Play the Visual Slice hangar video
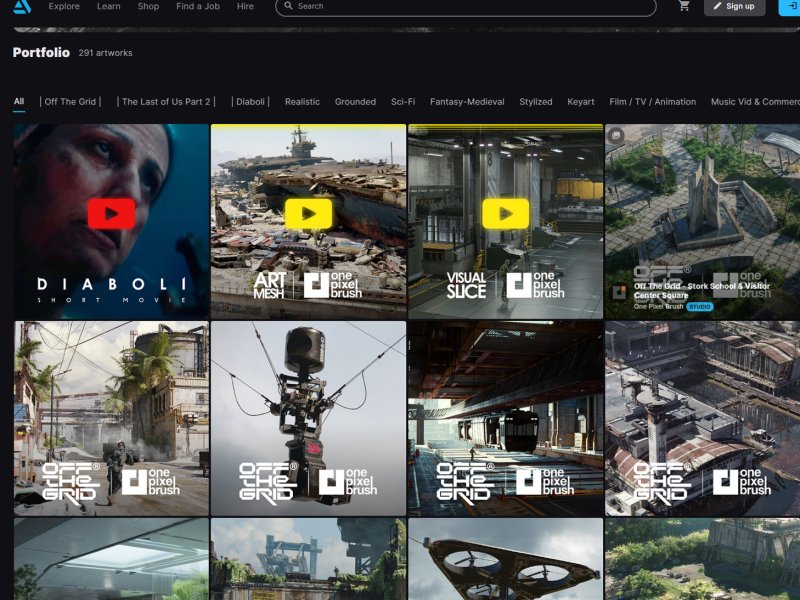800x600 pixels. pyautogui.click(x=505, y=213)
